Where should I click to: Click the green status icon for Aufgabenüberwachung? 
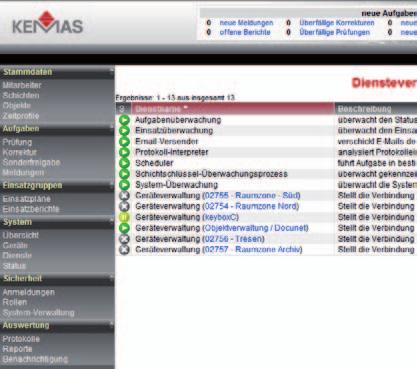[x=124, y=120]
